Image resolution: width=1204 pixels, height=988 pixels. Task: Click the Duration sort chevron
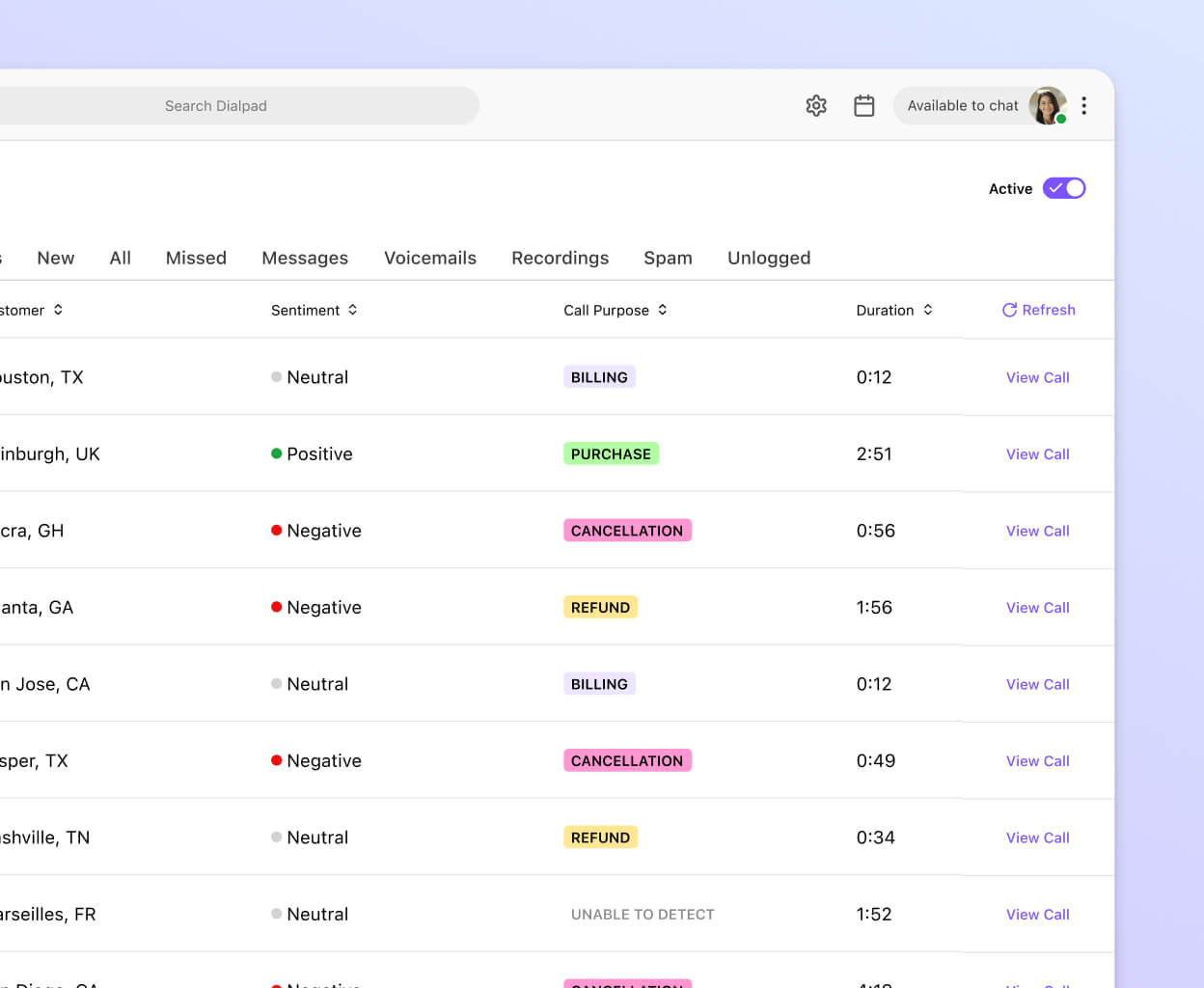(928, 310)
